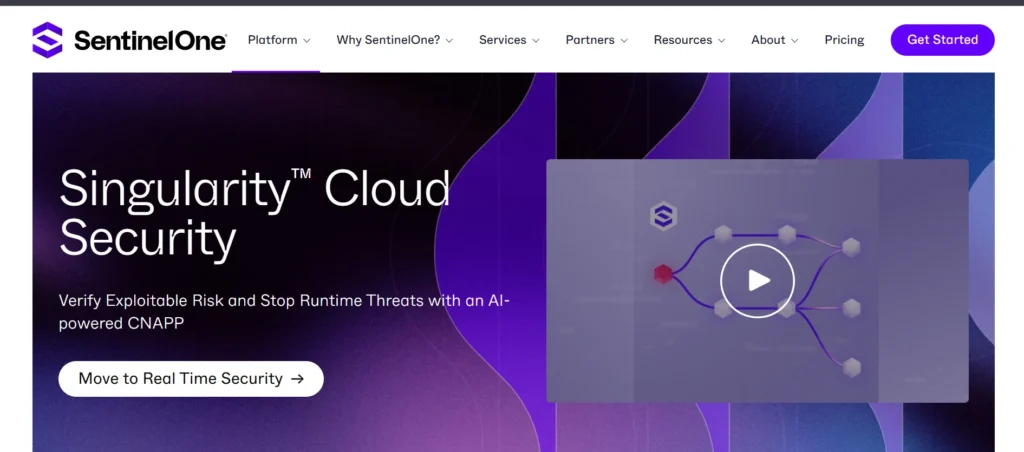Screen dimensions: 1024x452
Task: Expand the Platform chevron arrow
Action: [x=306, y=40]
